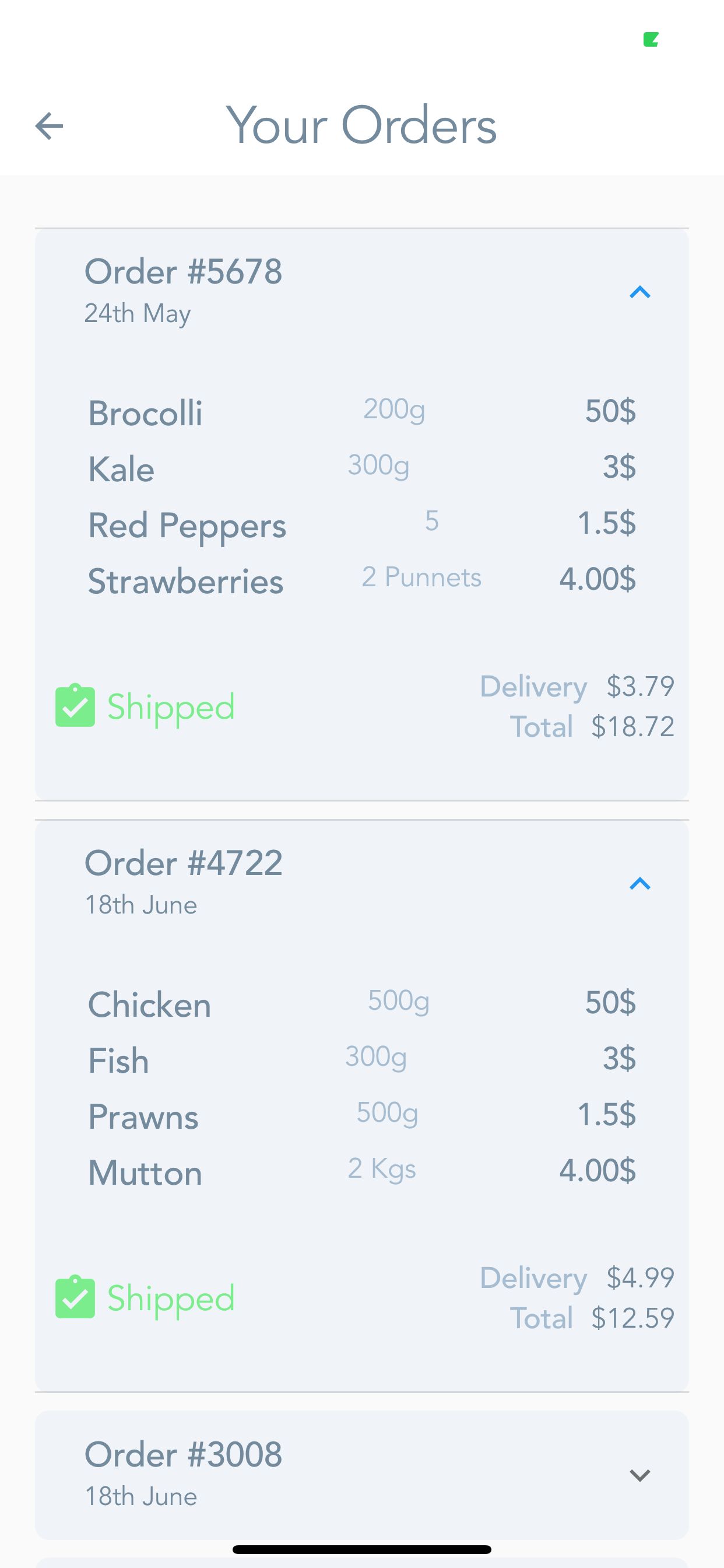Select the Order #4722 header title
This screenshot has width=724, height=1568.
pyautogui.click(x=183, y=863)
